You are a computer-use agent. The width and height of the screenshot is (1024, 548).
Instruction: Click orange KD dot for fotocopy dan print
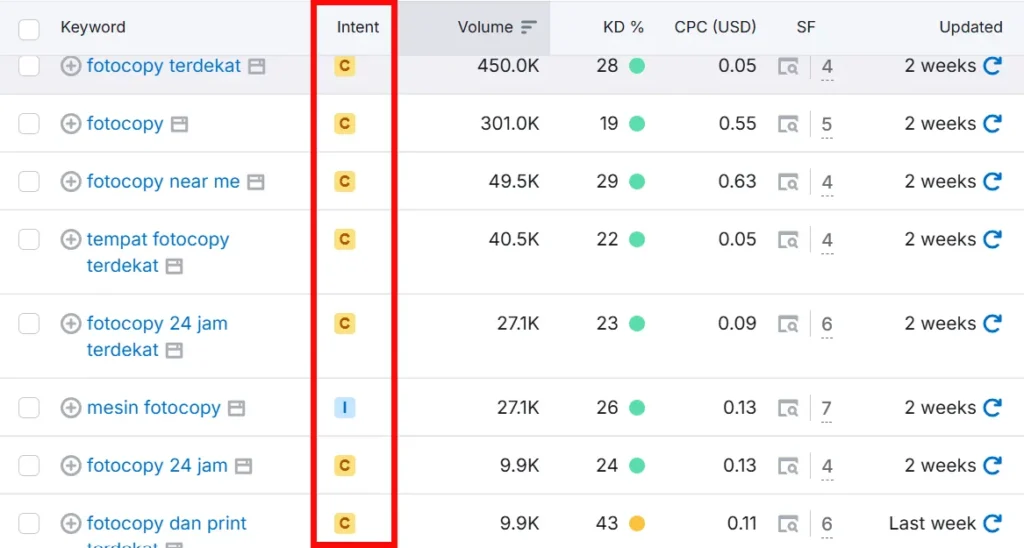click(x=637, y=523)
